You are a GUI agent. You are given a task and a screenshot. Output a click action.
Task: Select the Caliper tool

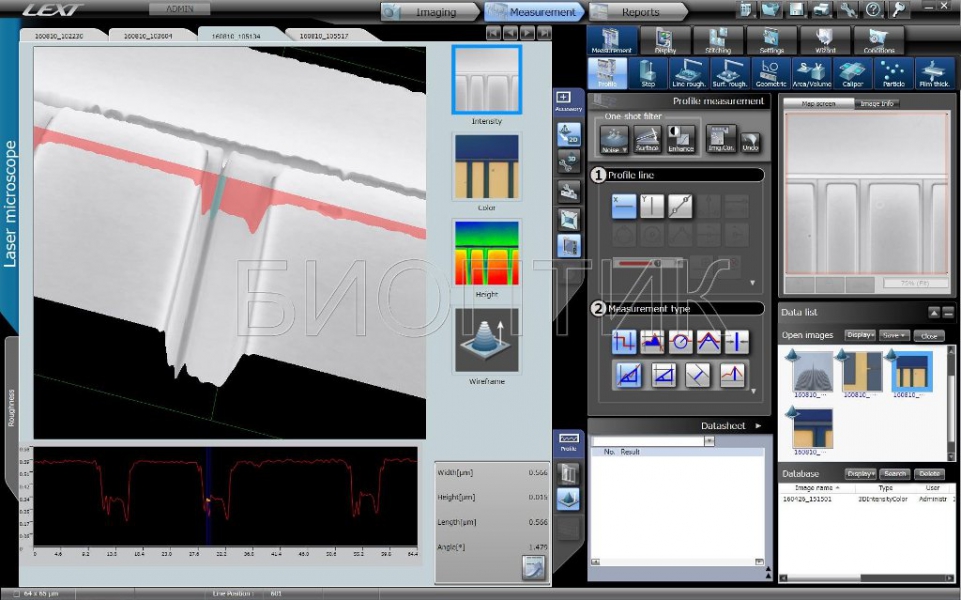click(x=853, y=74)
